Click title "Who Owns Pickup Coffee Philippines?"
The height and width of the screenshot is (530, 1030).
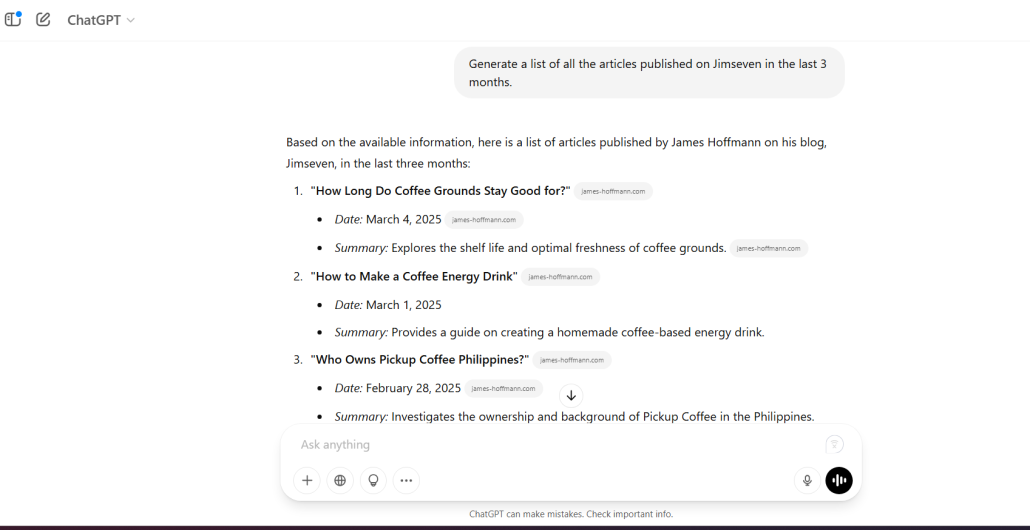(x=420, y=360)
